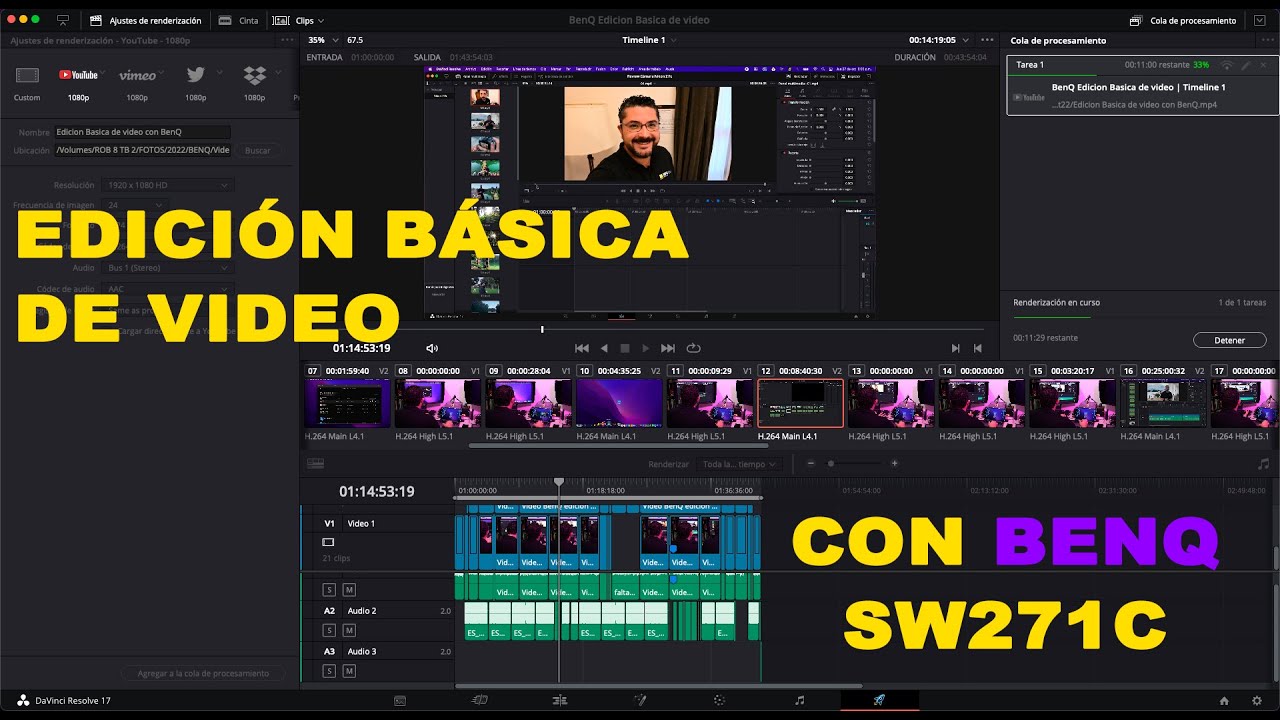The width and height of the screenshot is (1280, 720).
Task: Open the Color page icon
Action: (719, 701)
